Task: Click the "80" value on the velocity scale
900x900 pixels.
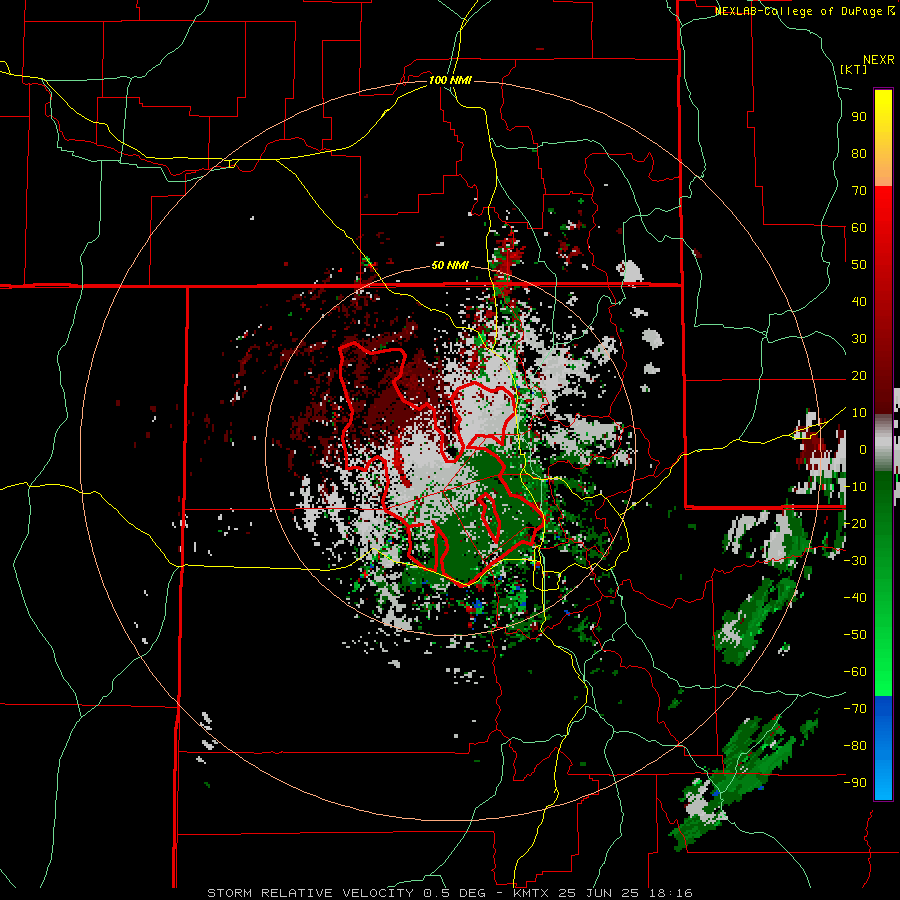Action: tap(859, 153)
